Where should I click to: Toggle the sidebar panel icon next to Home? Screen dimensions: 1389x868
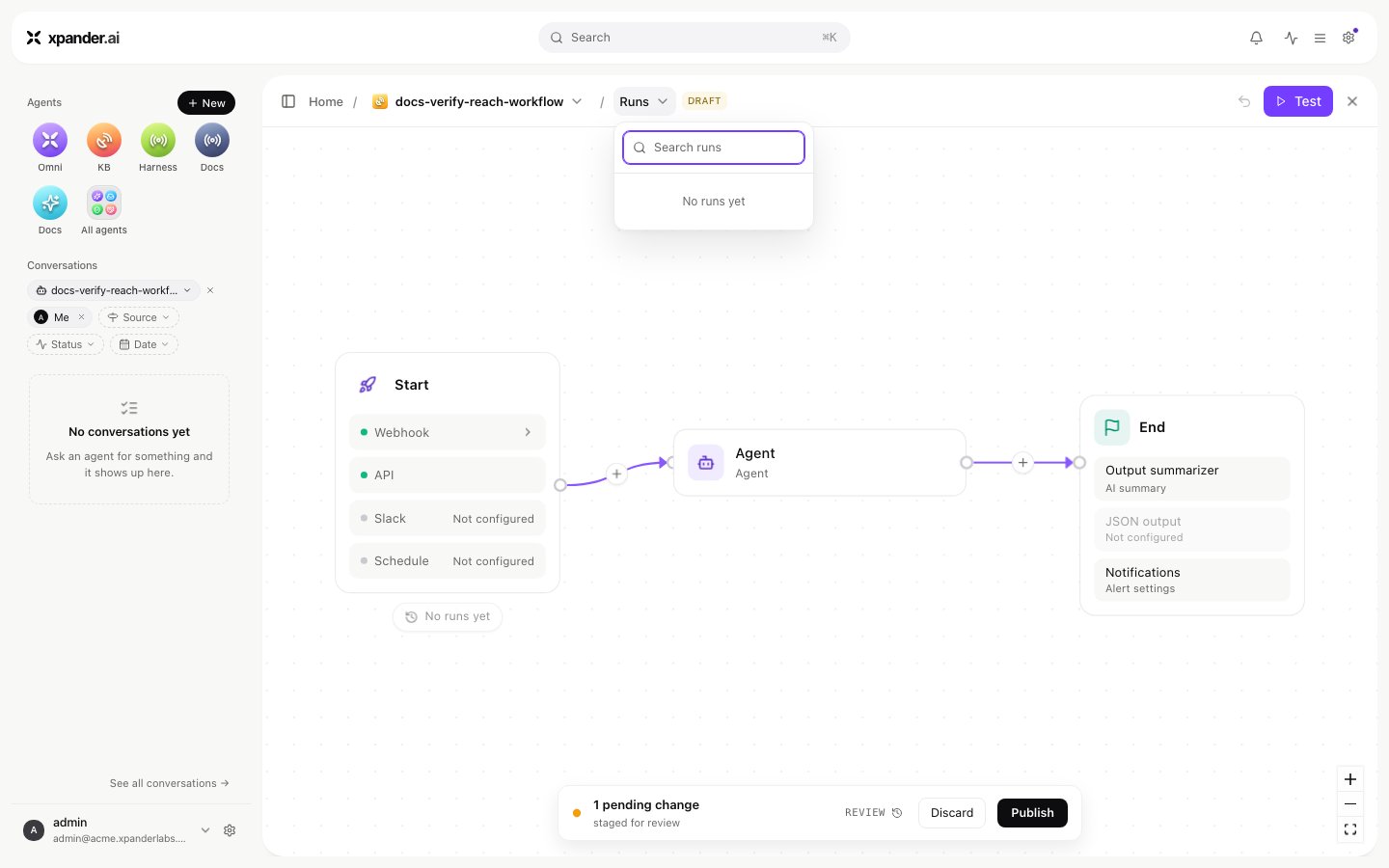click(288, 101)
